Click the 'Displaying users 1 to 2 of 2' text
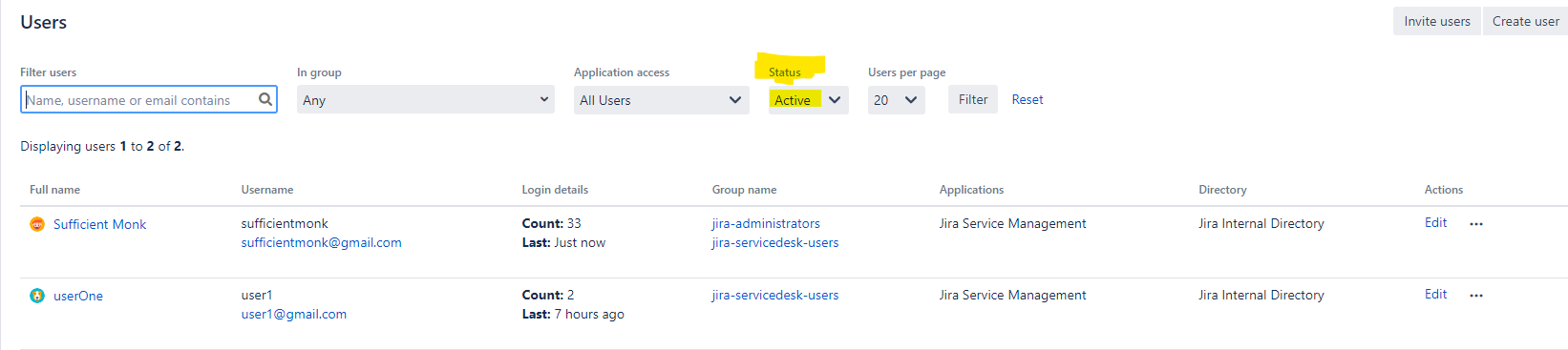Viewport: 1568px width, 350px height. pyautogui.click(x=102, y=146)
